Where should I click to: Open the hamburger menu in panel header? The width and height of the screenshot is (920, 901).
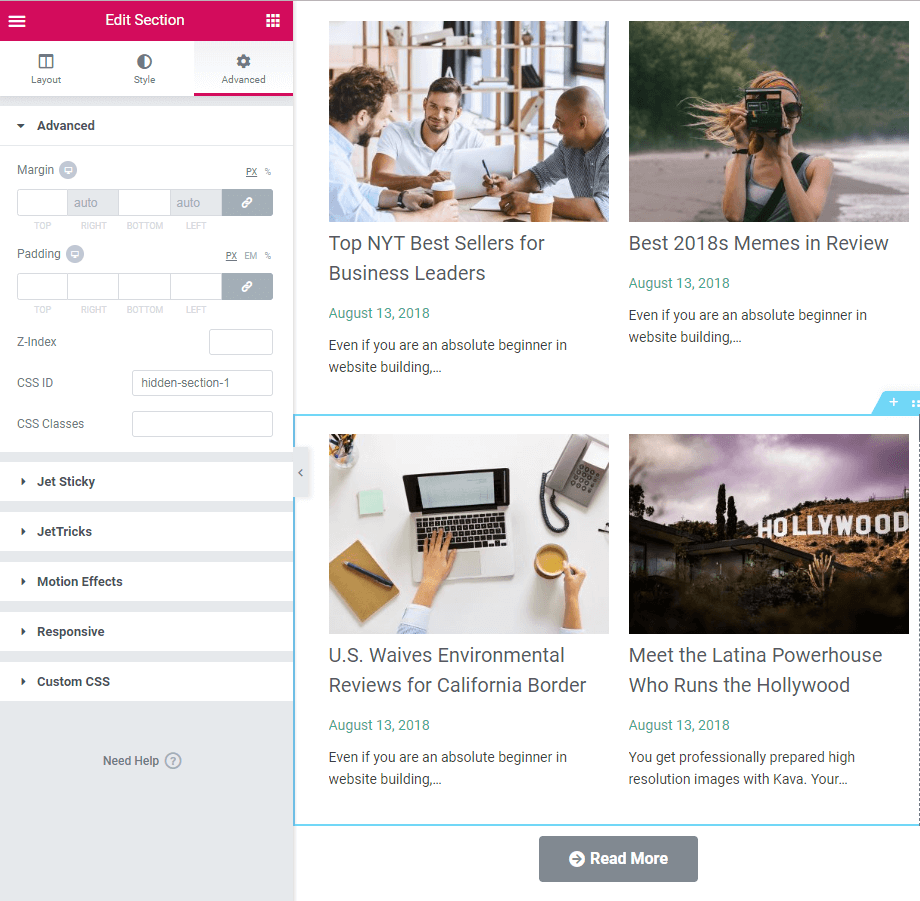point(17,21)
